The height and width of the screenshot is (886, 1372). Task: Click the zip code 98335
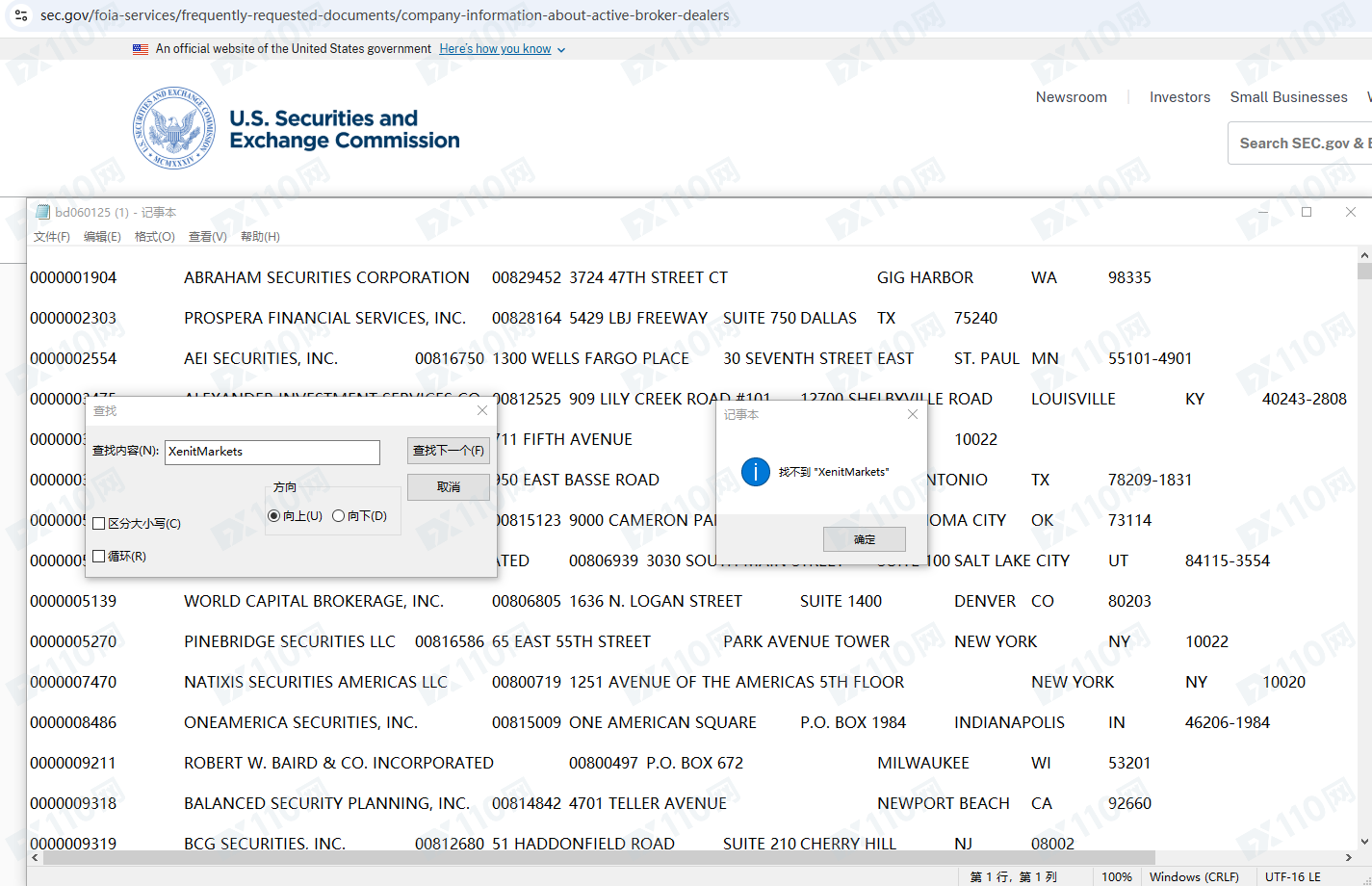pyautogui.click(x=1129, y=277)
